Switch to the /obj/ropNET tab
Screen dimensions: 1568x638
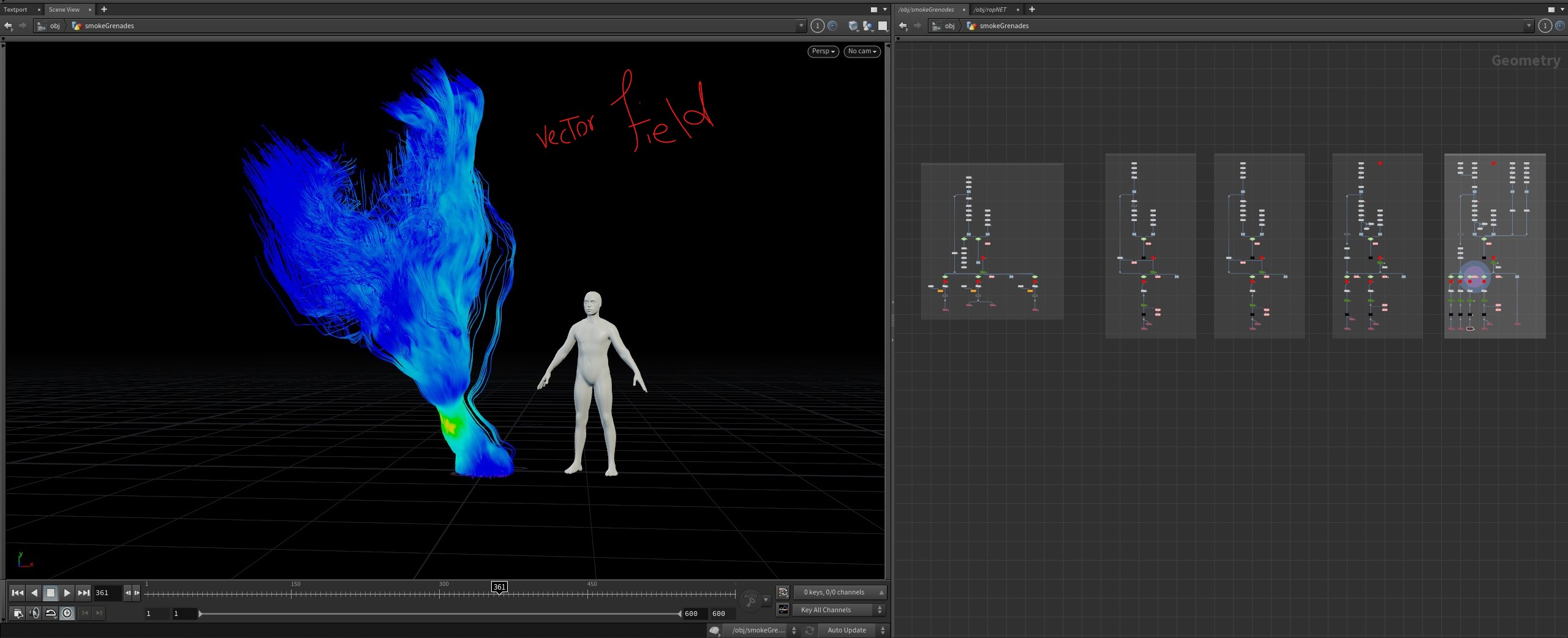coord(990,9)
